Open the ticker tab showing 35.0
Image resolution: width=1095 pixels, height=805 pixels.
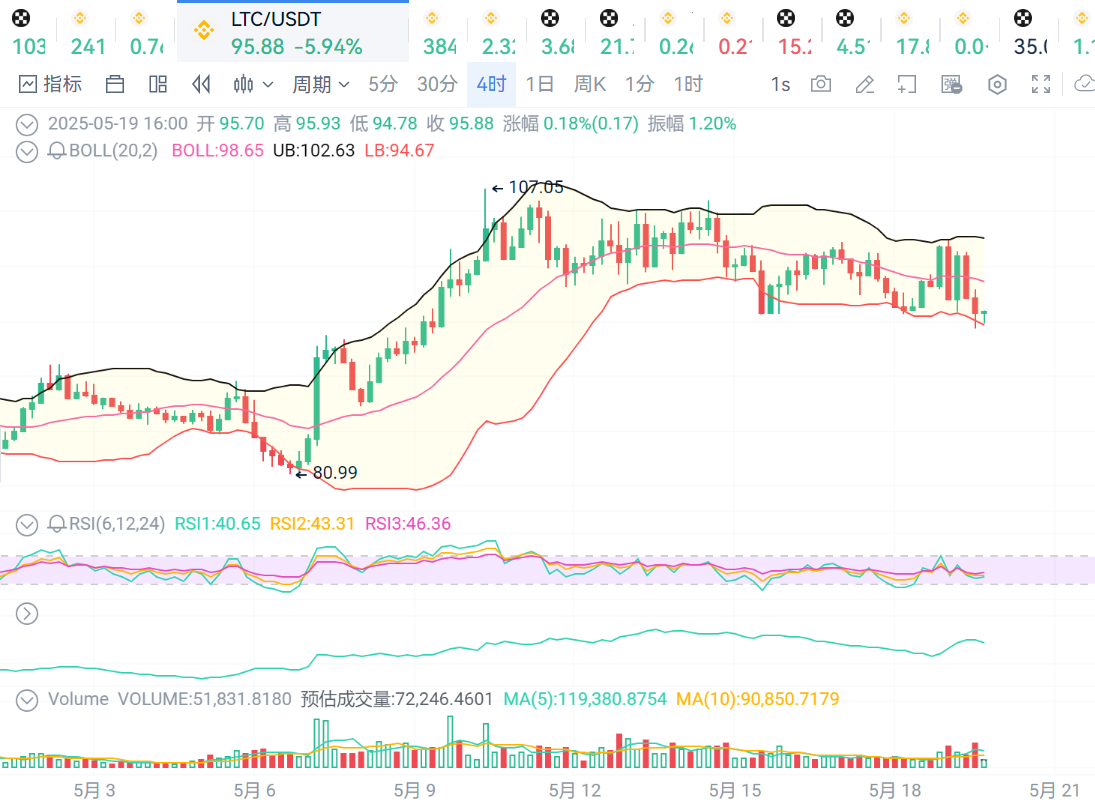click(1030, 32)
